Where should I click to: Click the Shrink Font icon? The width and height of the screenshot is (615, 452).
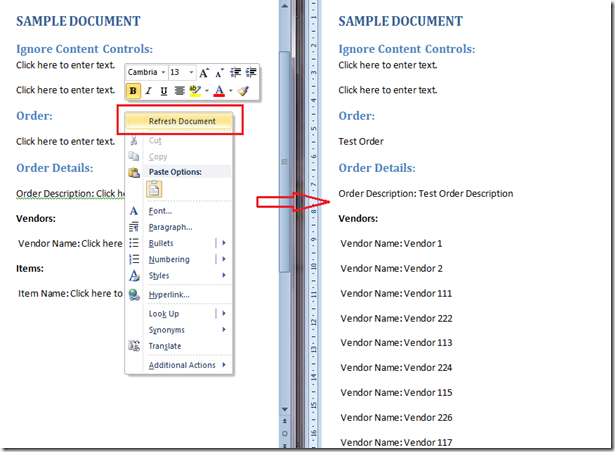219,73
